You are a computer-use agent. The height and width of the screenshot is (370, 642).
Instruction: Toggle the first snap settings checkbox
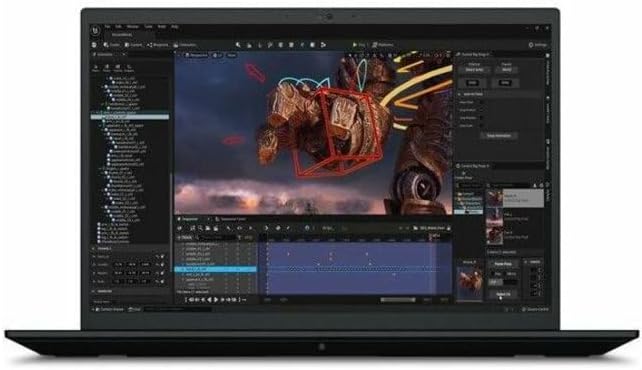(482, 102)
